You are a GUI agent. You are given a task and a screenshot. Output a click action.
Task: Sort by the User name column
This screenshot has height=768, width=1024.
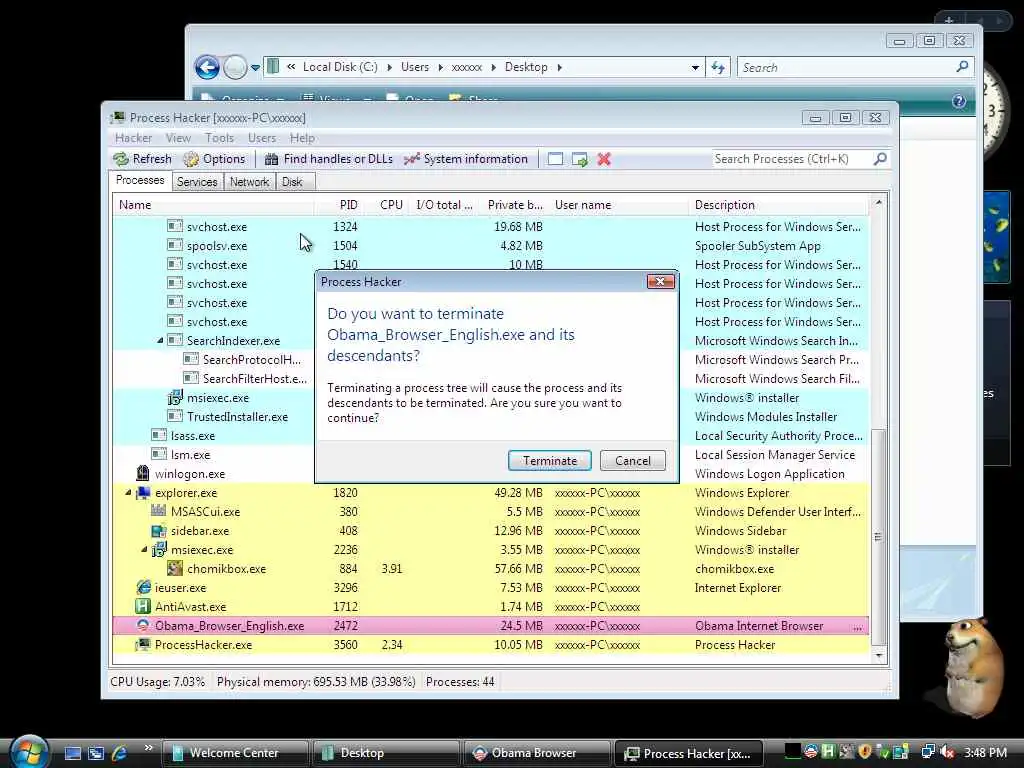click(618, 205)
